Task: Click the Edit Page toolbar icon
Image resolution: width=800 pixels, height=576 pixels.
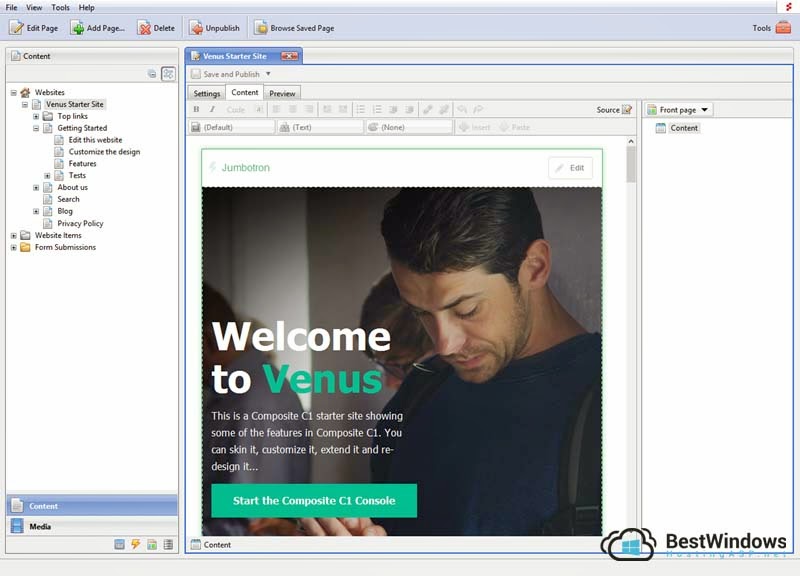Action: tap(16, 28)
